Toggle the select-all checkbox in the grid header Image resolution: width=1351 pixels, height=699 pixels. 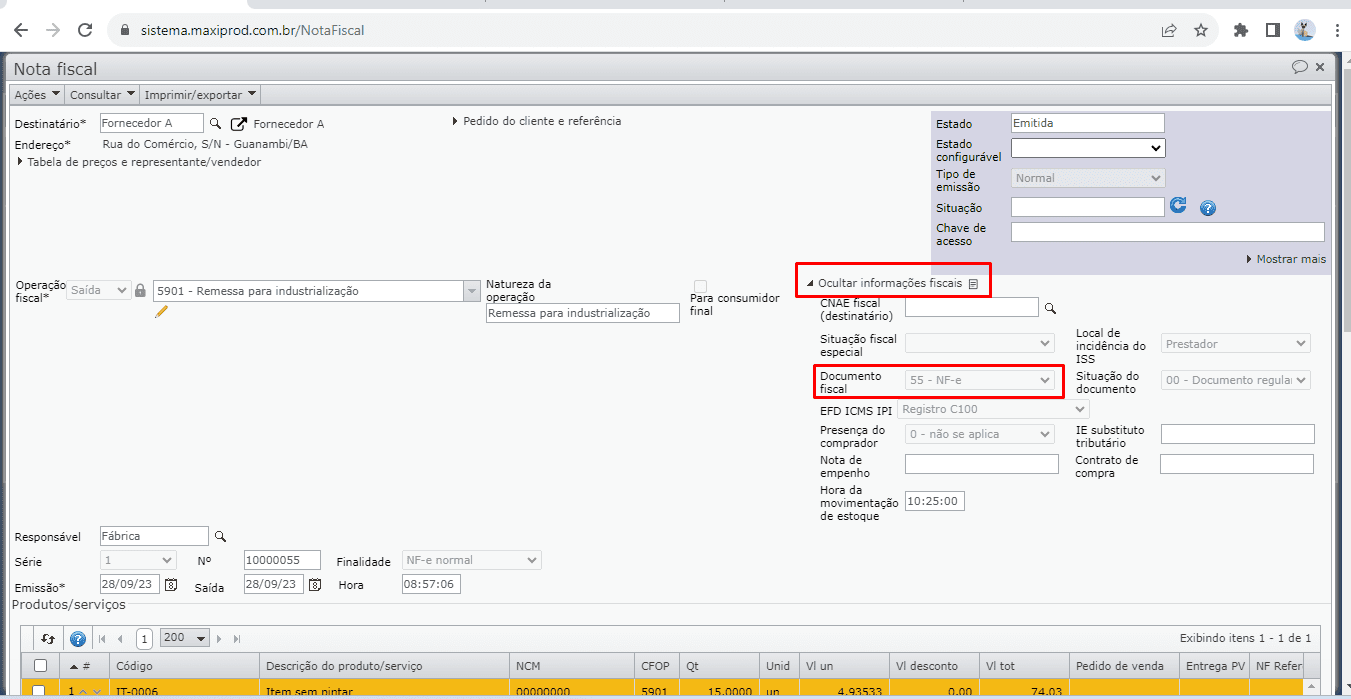point(40,665)
